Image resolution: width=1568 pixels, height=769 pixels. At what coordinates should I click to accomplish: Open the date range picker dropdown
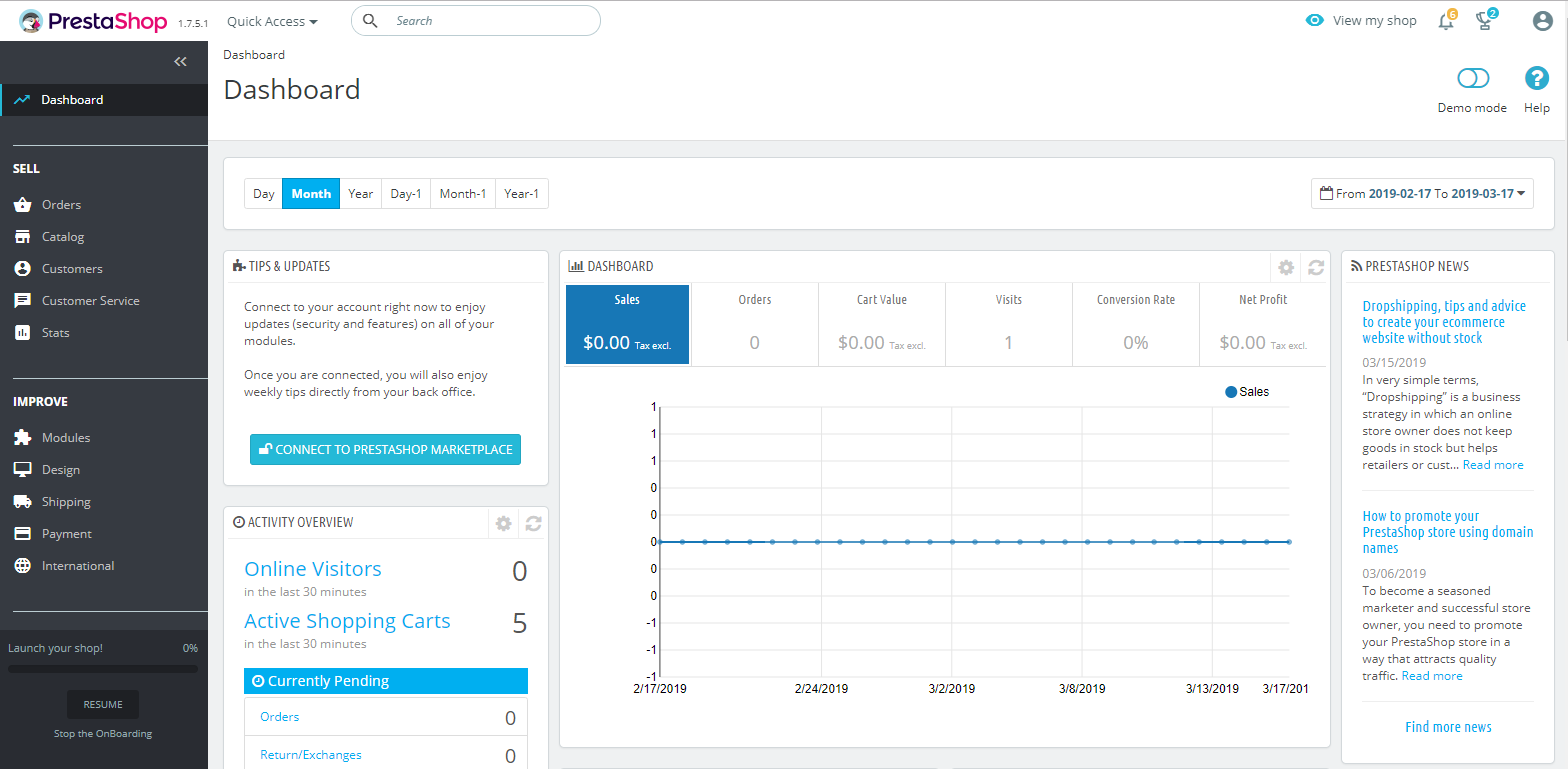[x=1422, y=193]
